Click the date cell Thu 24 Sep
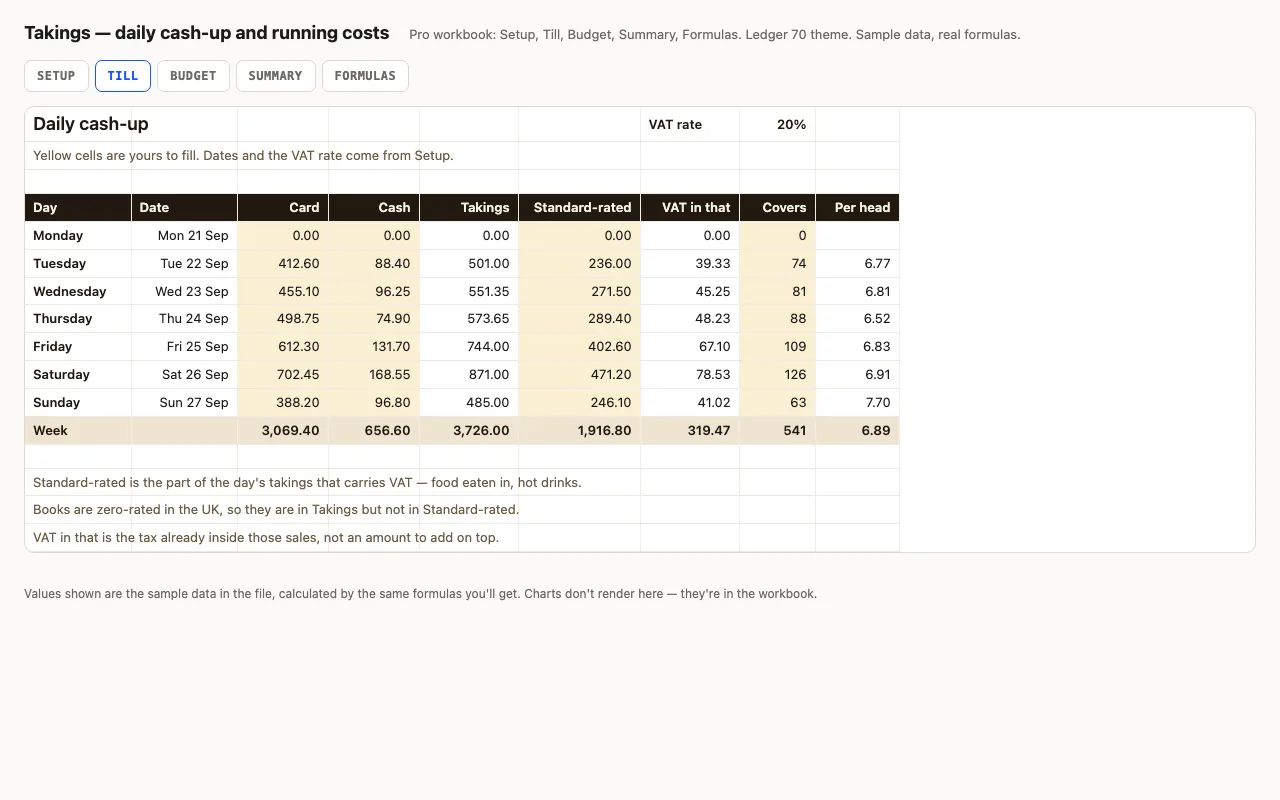 point(184,319)
